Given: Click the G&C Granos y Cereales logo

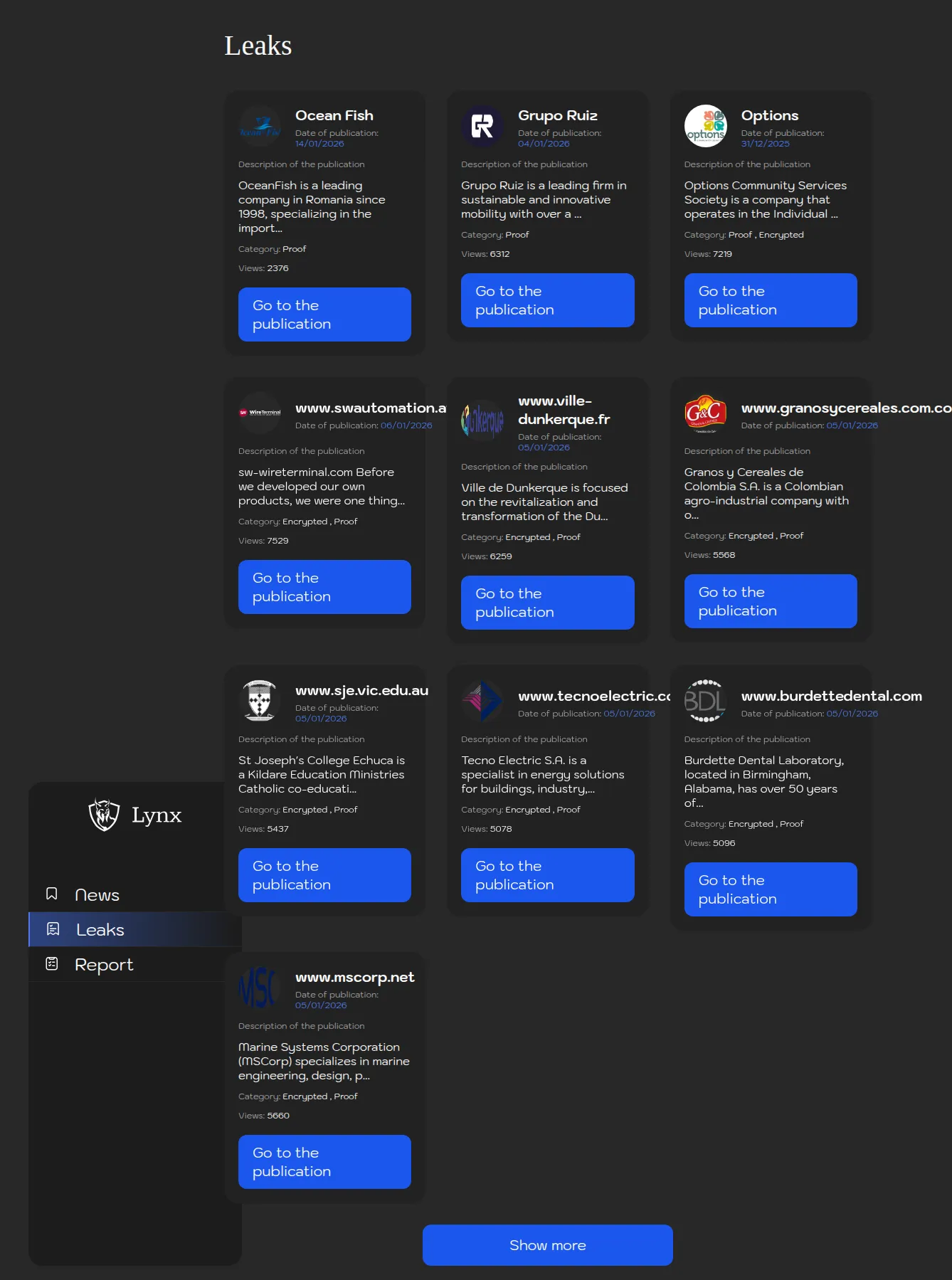Looking at the screenshot, I should tap(705, 413).
